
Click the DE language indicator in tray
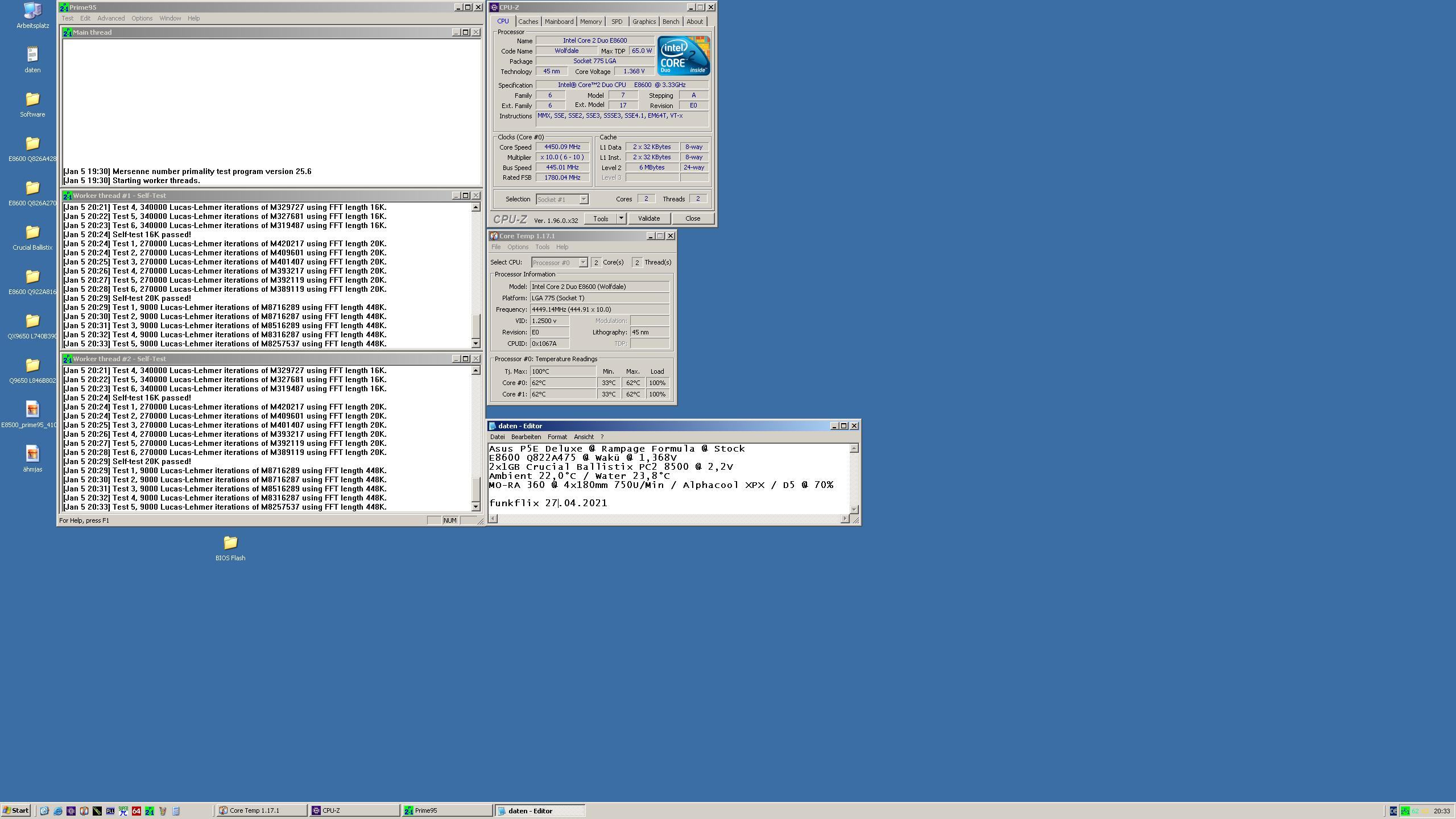coord(1393,811)
